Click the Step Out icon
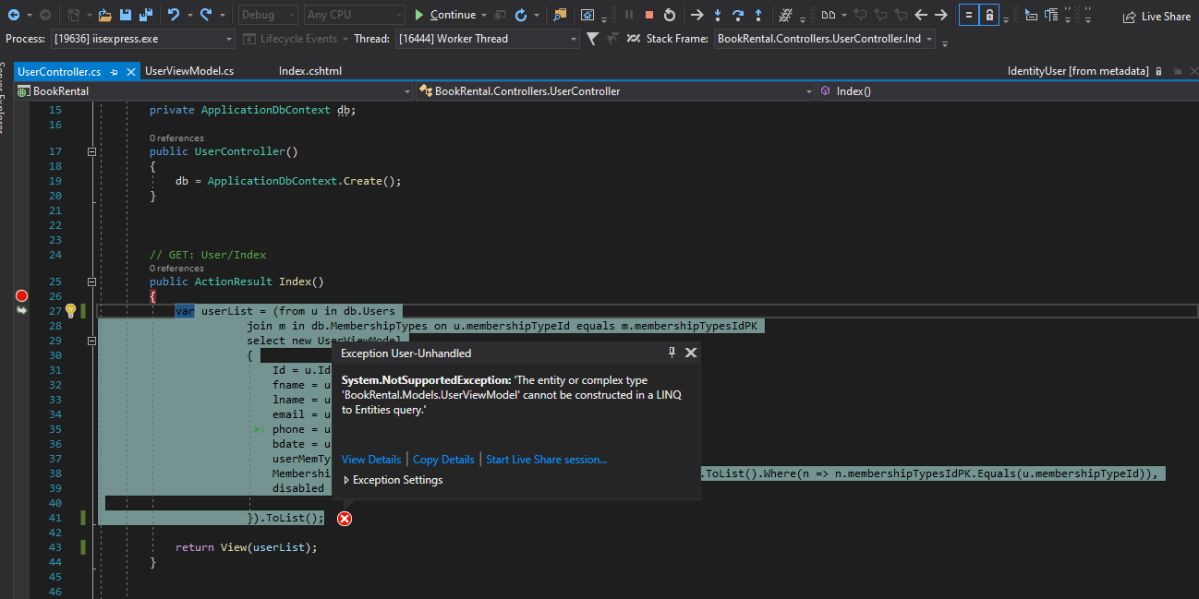This screenshot has width=1199, height=599. coord(758,15)
